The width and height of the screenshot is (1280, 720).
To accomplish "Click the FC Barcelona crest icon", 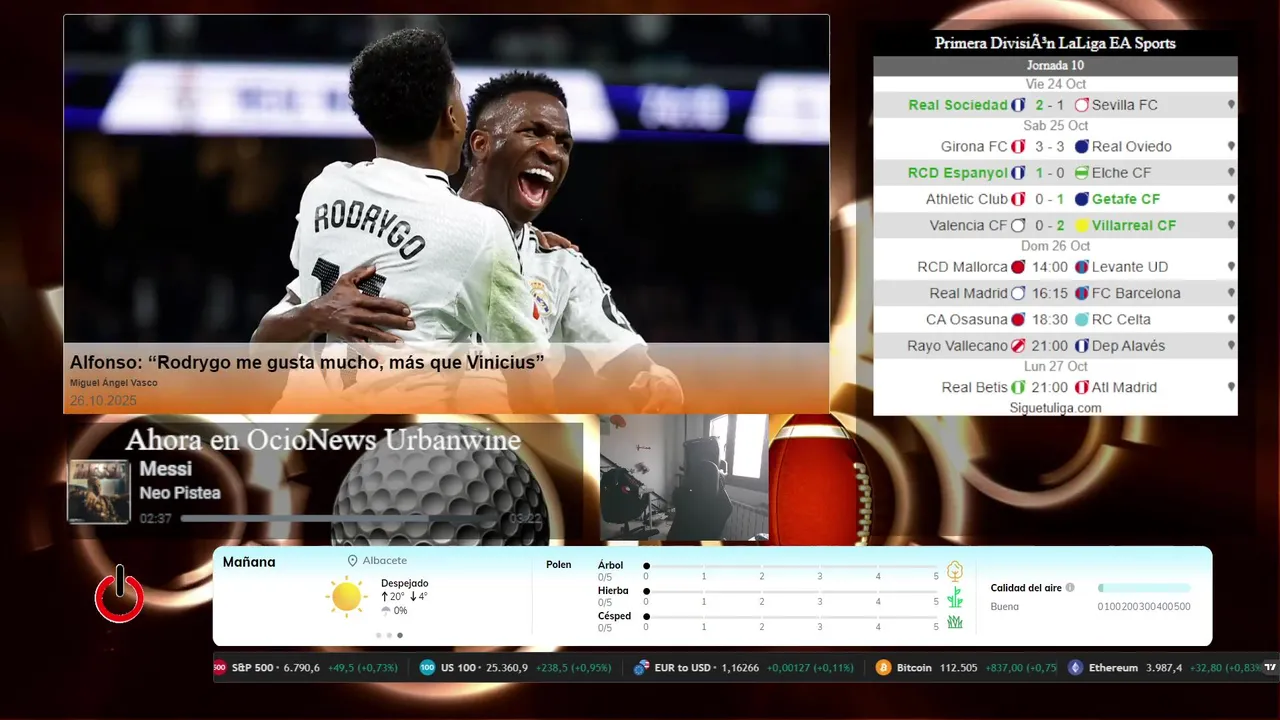I will click(1081, 293).
